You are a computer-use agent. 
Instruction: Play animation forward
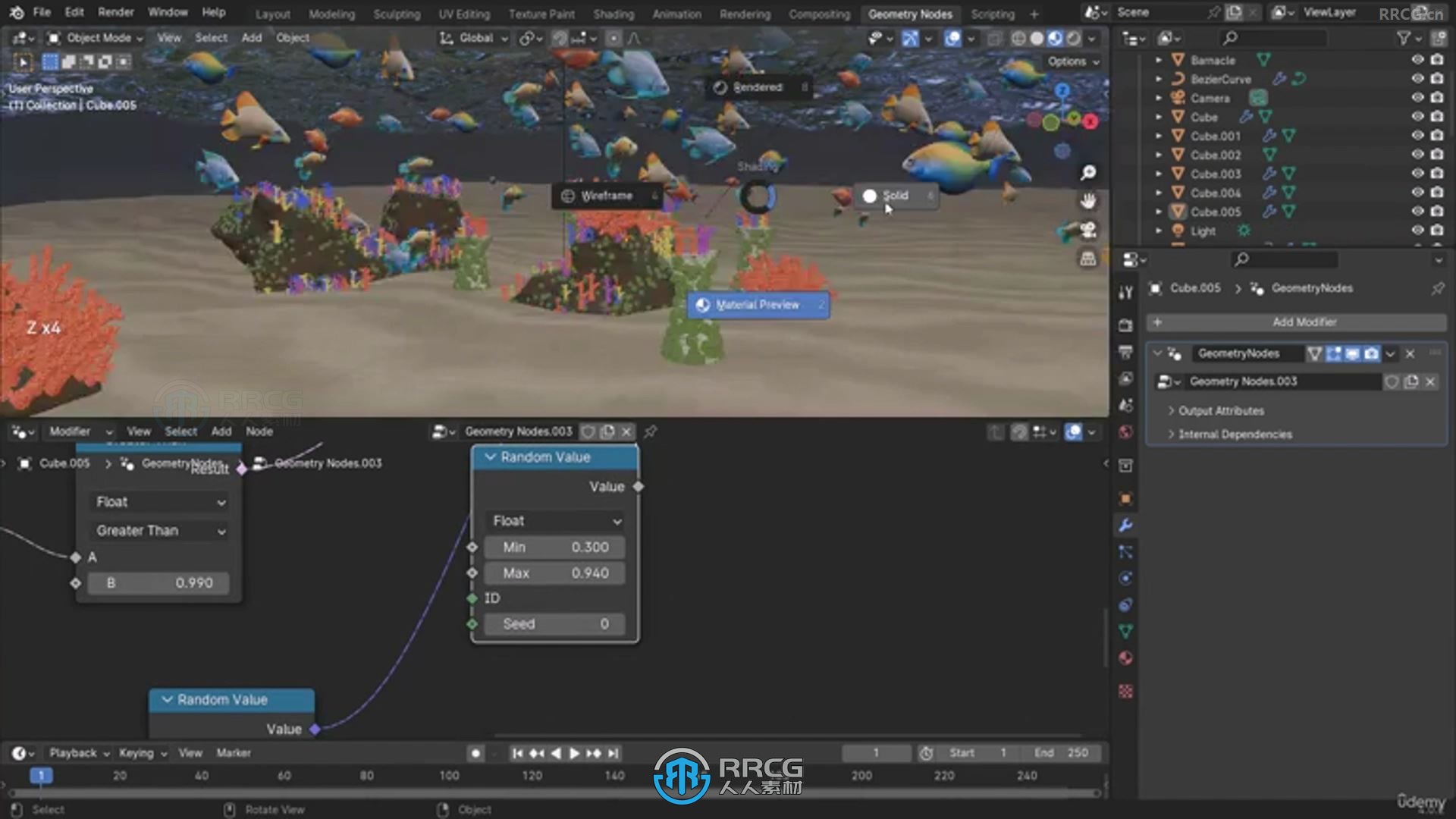pos(574,753)
